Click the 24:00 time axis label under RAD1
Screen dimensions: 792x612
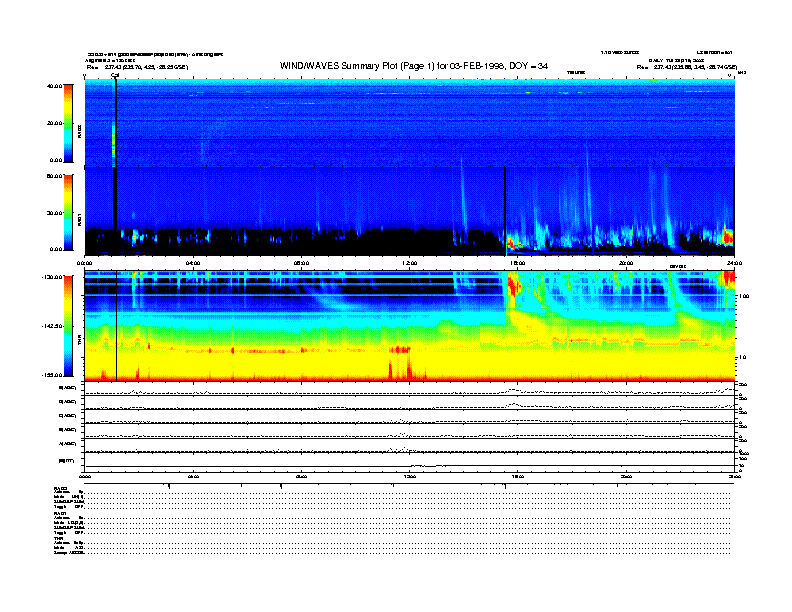(x=734, y=263)
